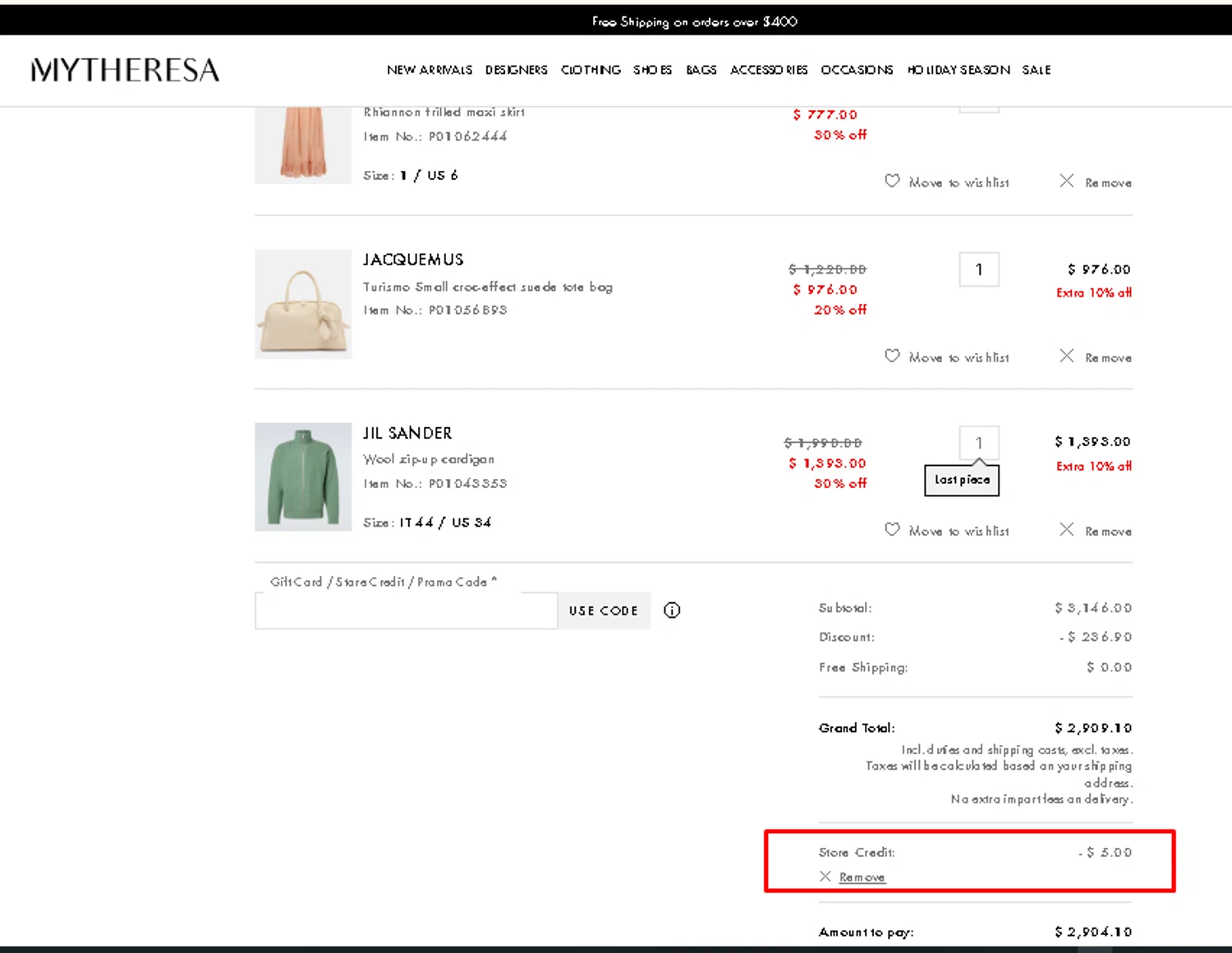Open the Jacquemus tote bag thumbnail

click(303, 304)
